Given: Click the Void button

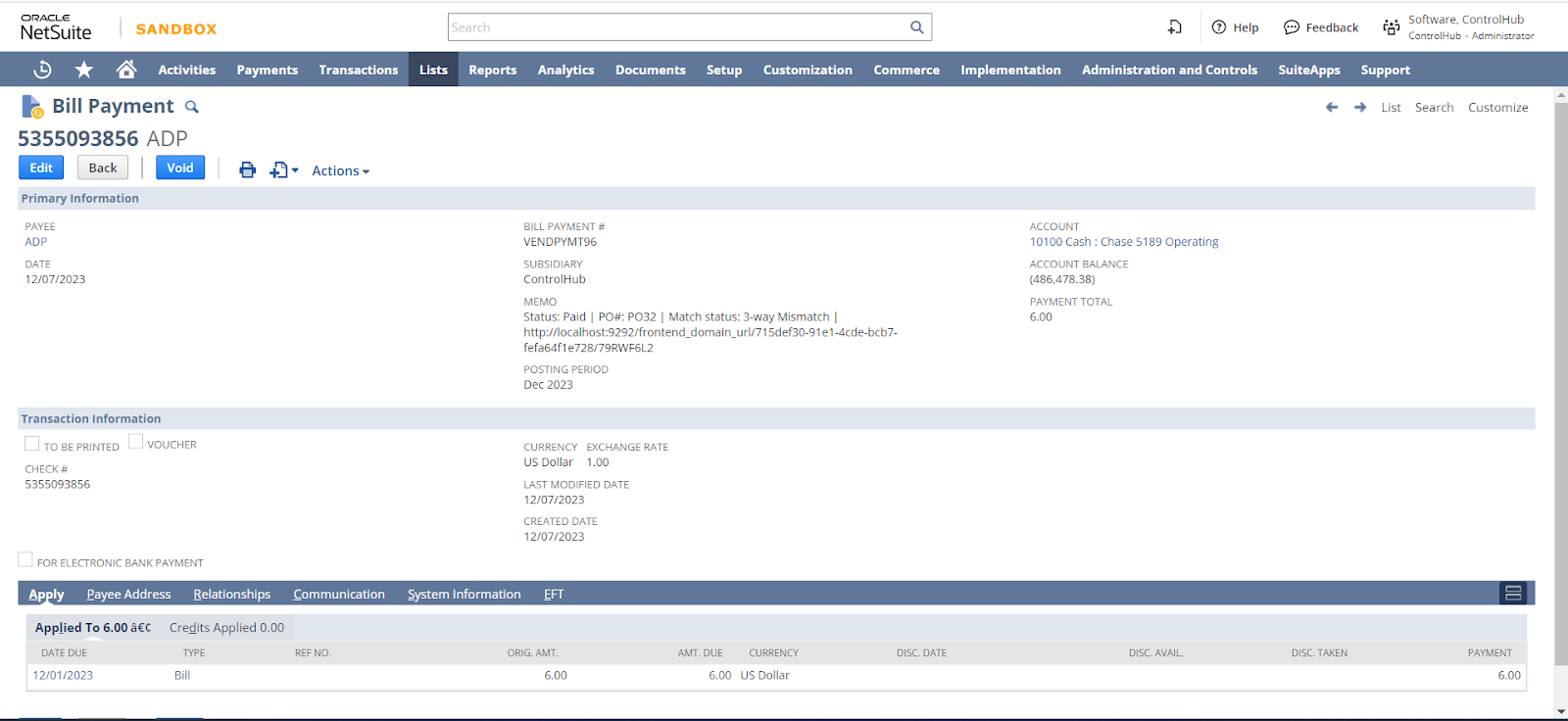Looking at the screenshot, I should point(180,168).
